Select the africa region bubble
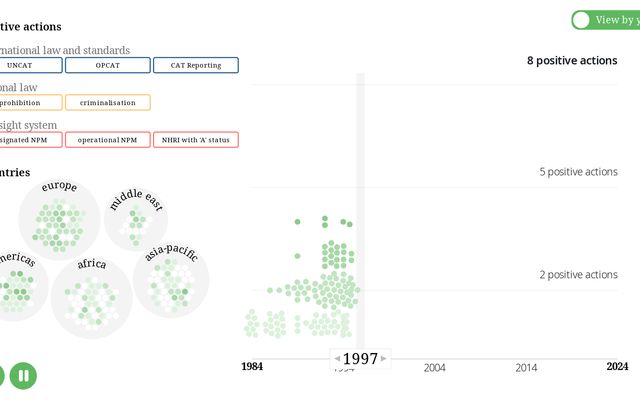The image size is (640, 400). 91,298
